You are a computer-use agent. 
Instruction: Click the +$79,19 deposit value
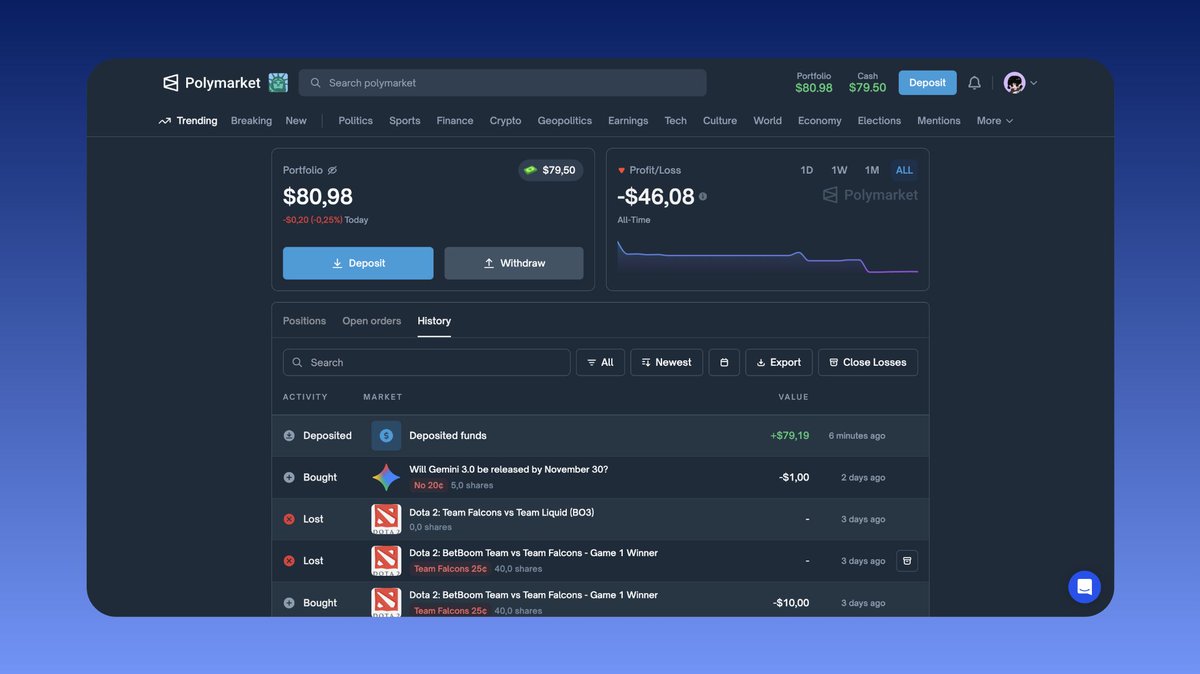point(790,436)
